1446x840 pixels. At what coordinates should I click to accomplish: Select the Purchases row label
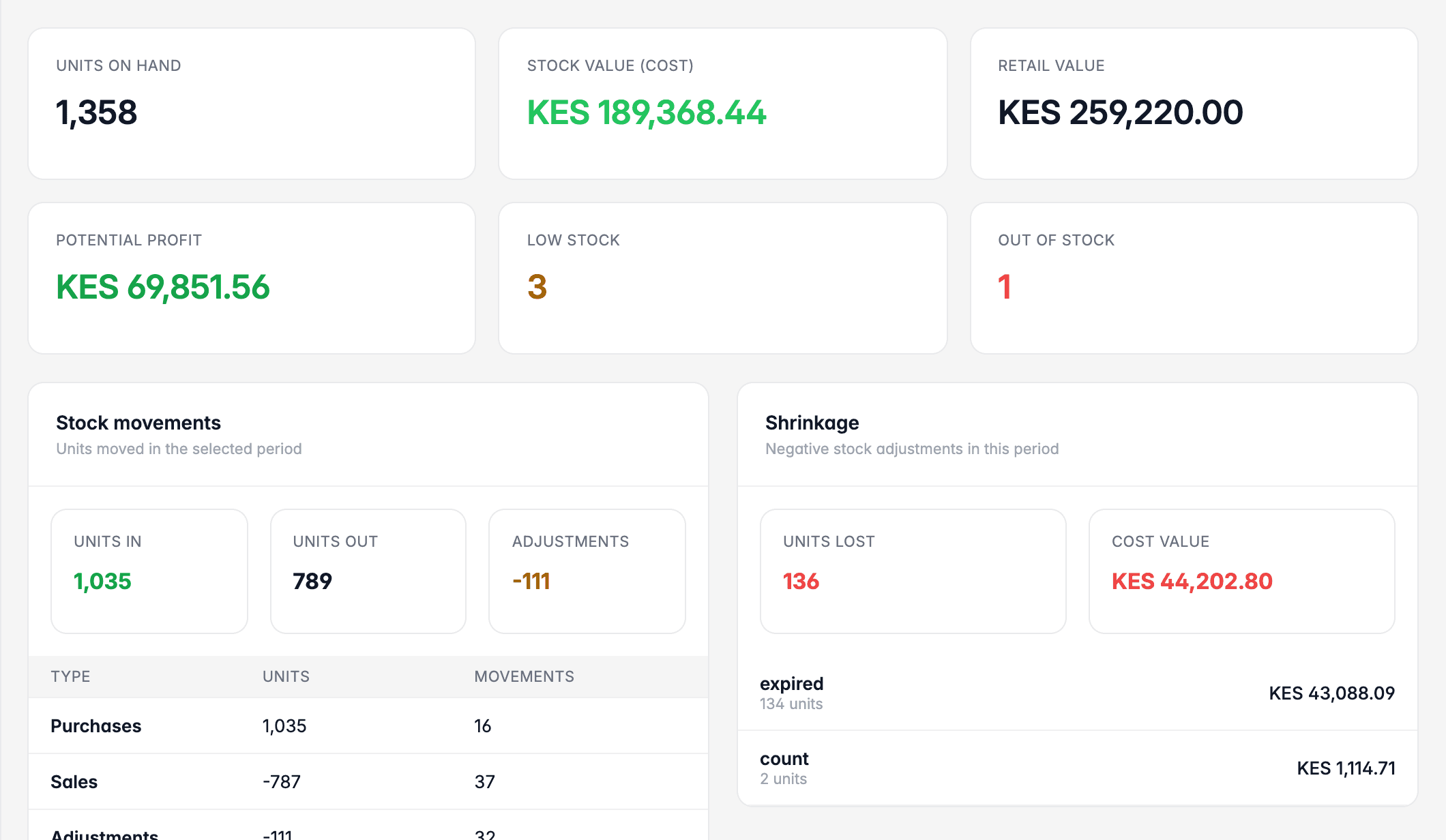click(95, 726)
